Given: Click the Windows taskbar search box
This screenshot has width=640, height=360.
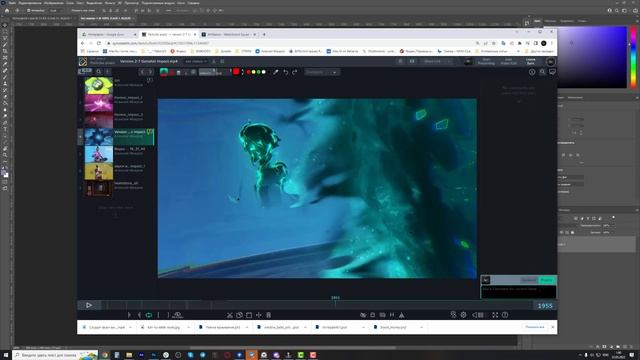Looking at the screenshot, I should (55, 355).
